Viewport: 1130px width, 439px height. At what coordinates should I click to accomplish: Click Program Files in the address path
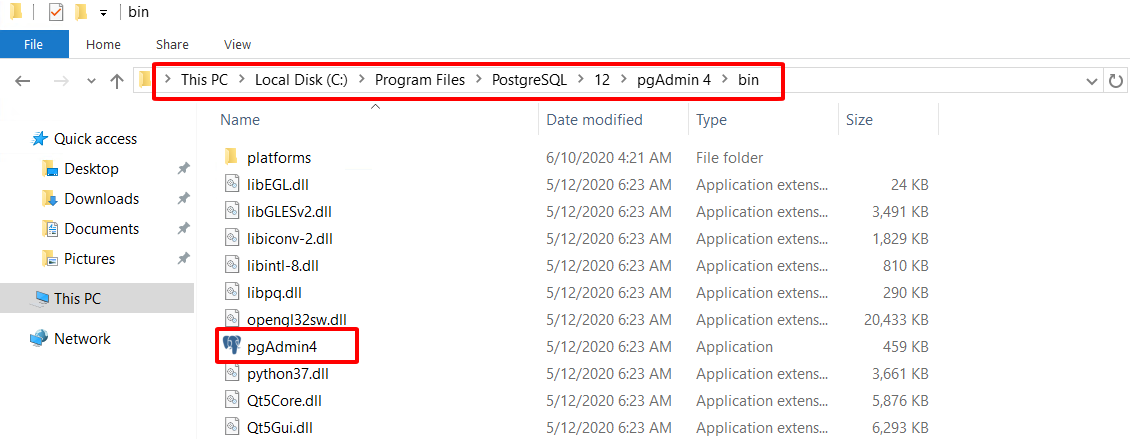click(x=419, y=80)
